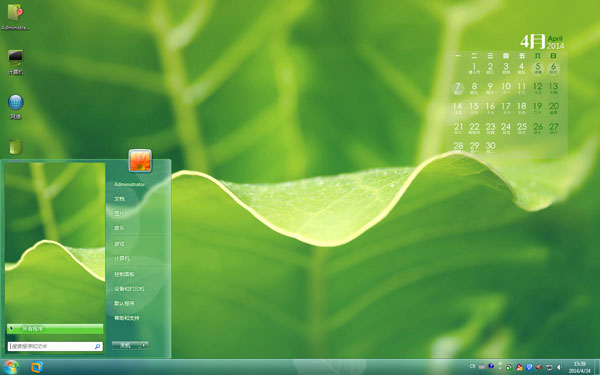Image resolution: width=600 pixels, height=375 pixels.
Task: Select date 27 on the calendar
Action: pyautogui.click(x=554, y=128)
